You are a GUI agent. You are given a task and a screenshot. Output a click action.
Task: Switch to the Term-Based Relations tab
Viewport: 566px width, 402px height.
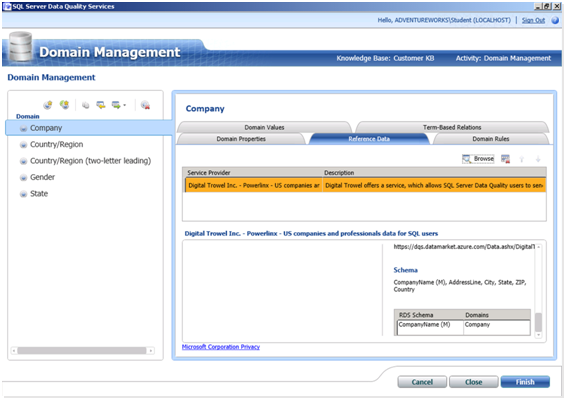452,127
